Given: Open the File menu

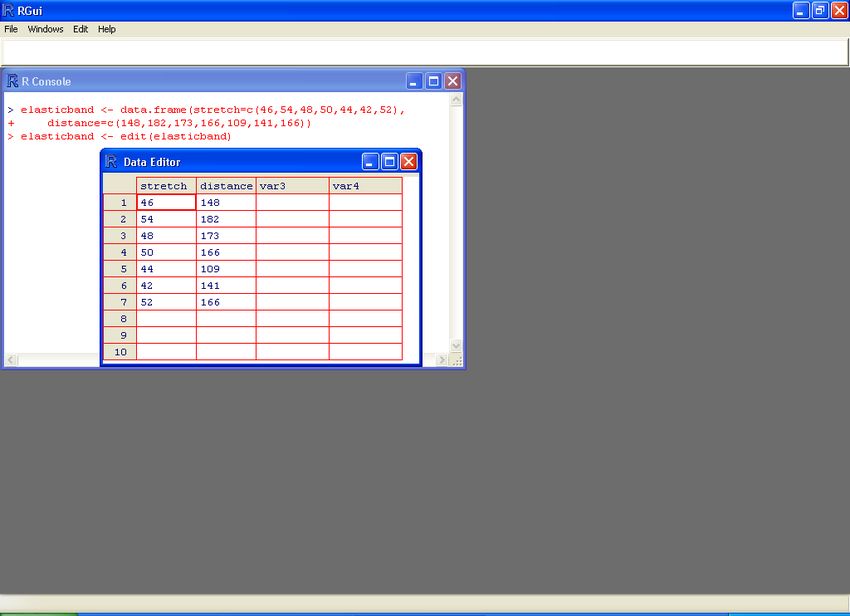Looking at the screenshot, I should click(x=11, y=29).
